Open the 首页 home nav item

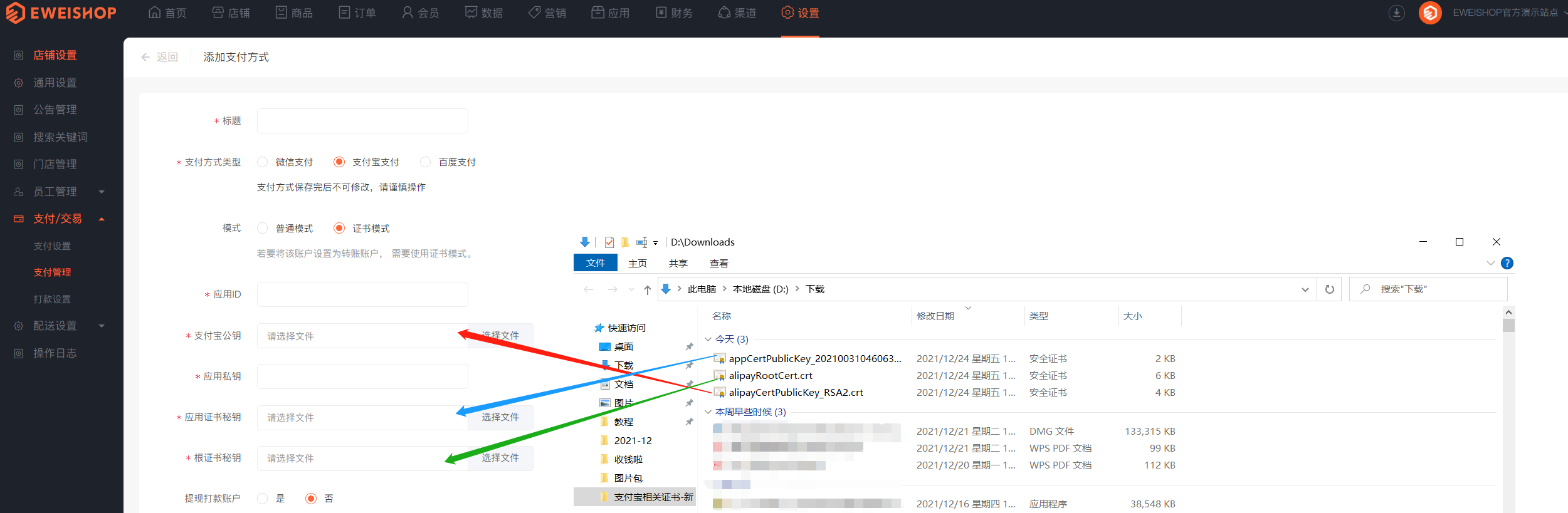coord(167,13)
